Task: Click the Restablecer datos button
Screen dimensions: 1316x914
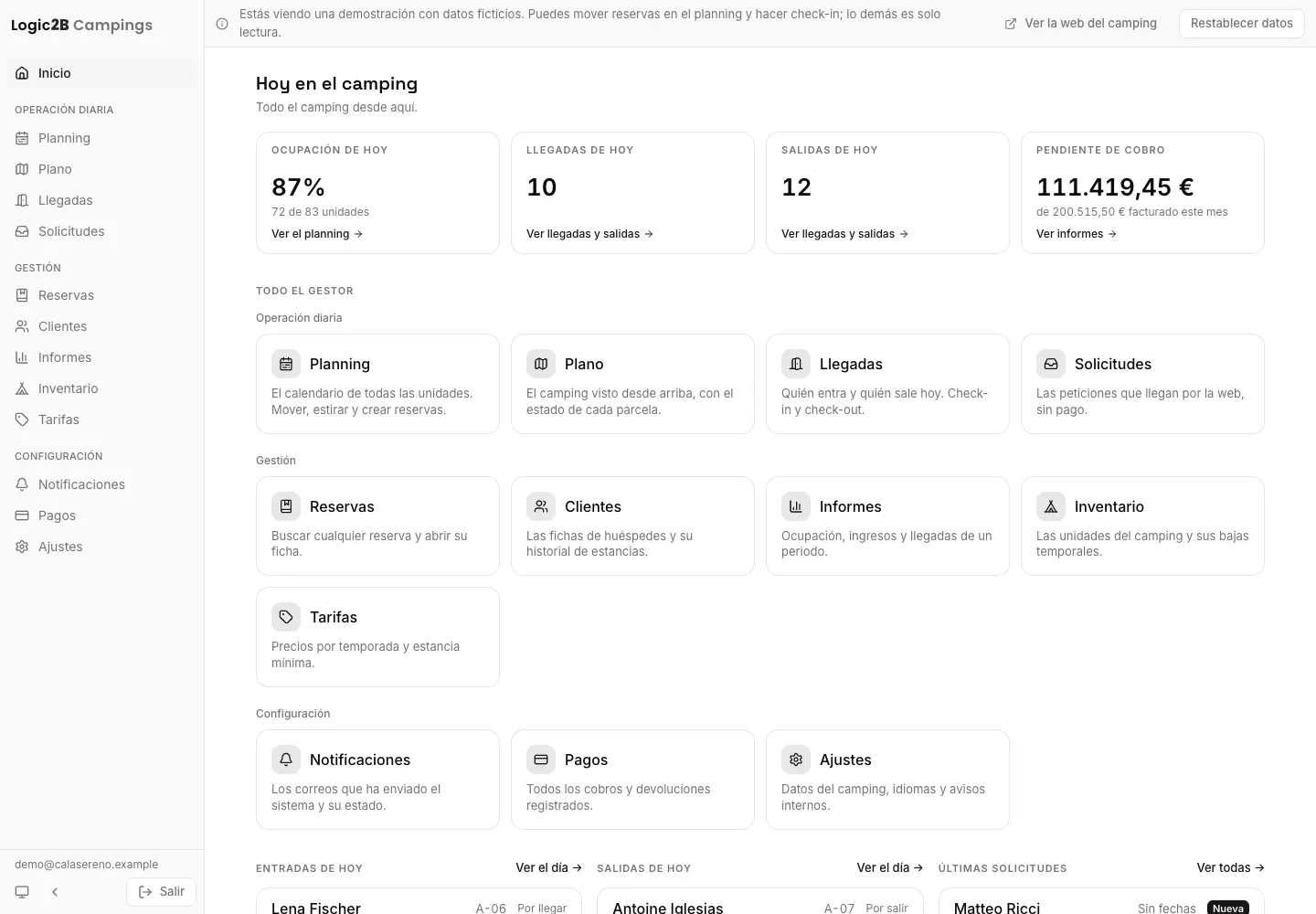Action: point(1241,24)
